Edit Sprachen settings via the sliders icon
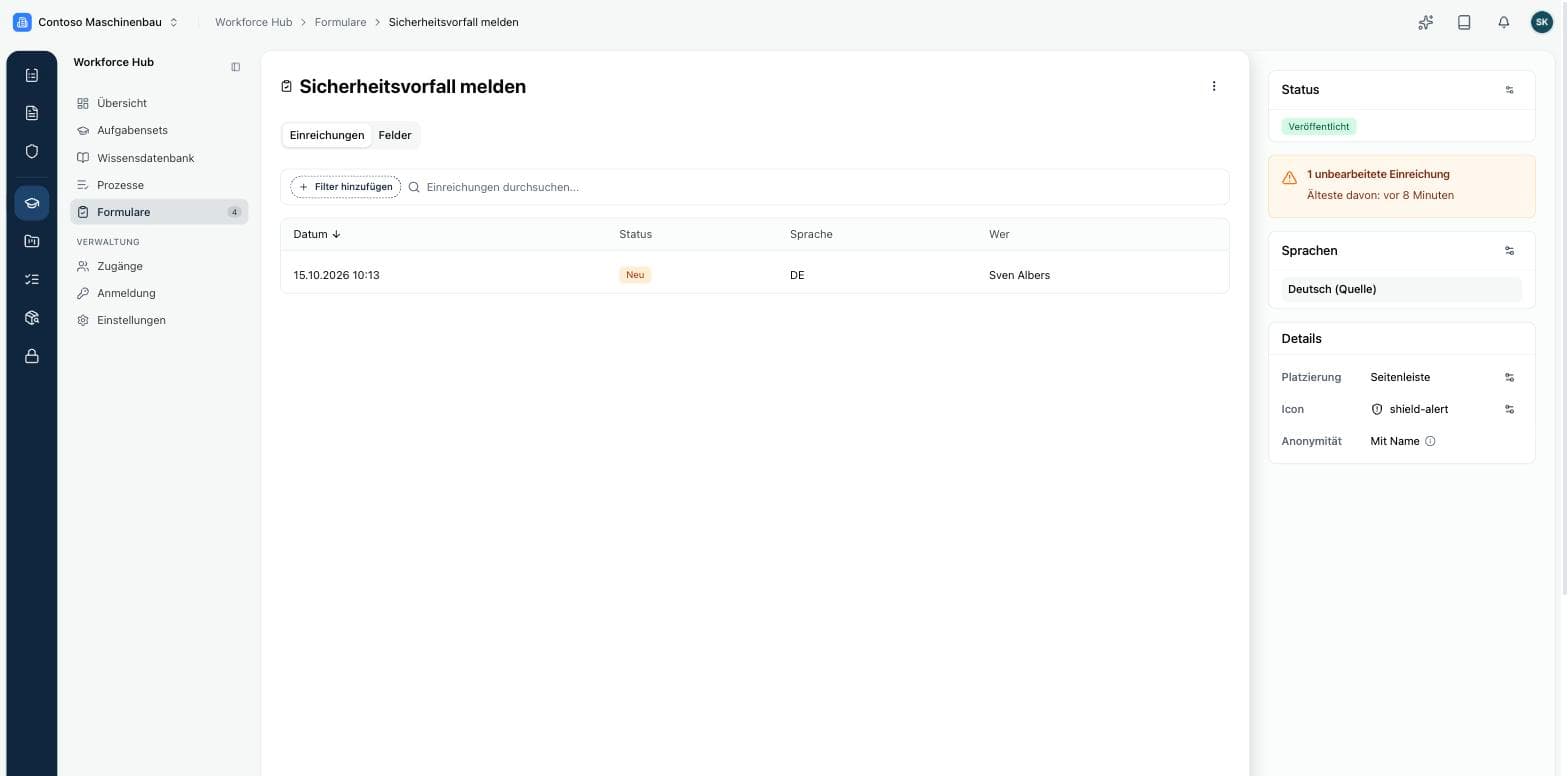Image resolution: width=1568 pixels, height=776 pixels. coord(1509,251)
